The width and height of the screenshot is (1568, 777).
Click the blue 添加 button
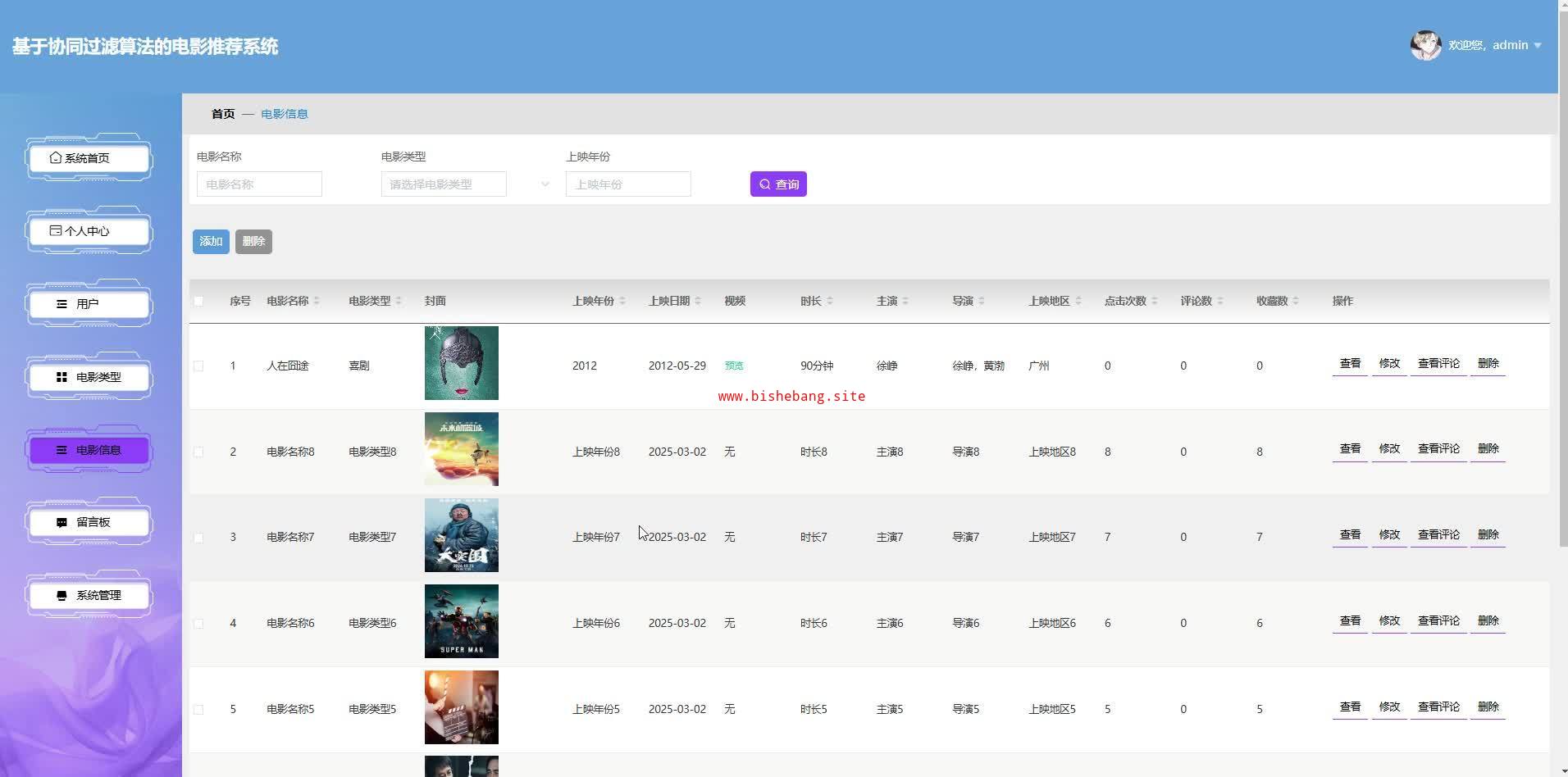211,241
